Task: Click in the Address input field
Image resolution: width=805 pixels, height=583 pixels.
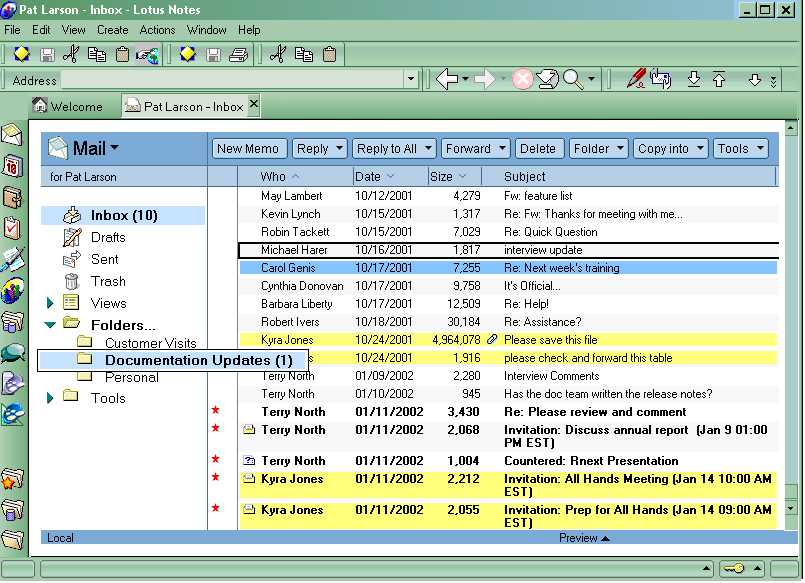Action: coord(232,80)
